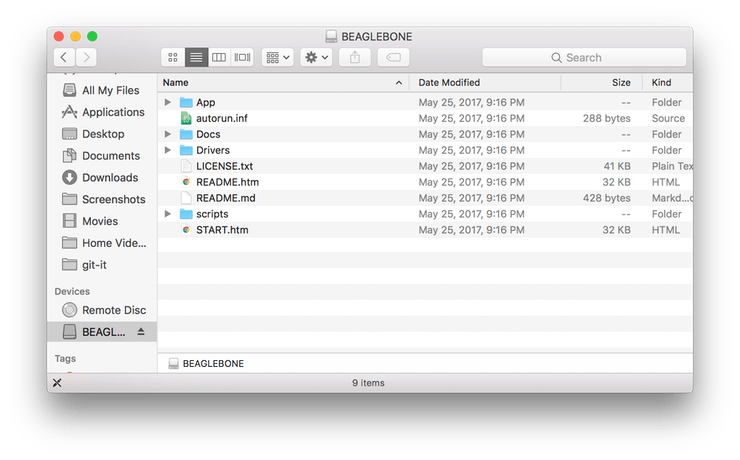
Task: Switch to icon view
Action: coord(173,58)
